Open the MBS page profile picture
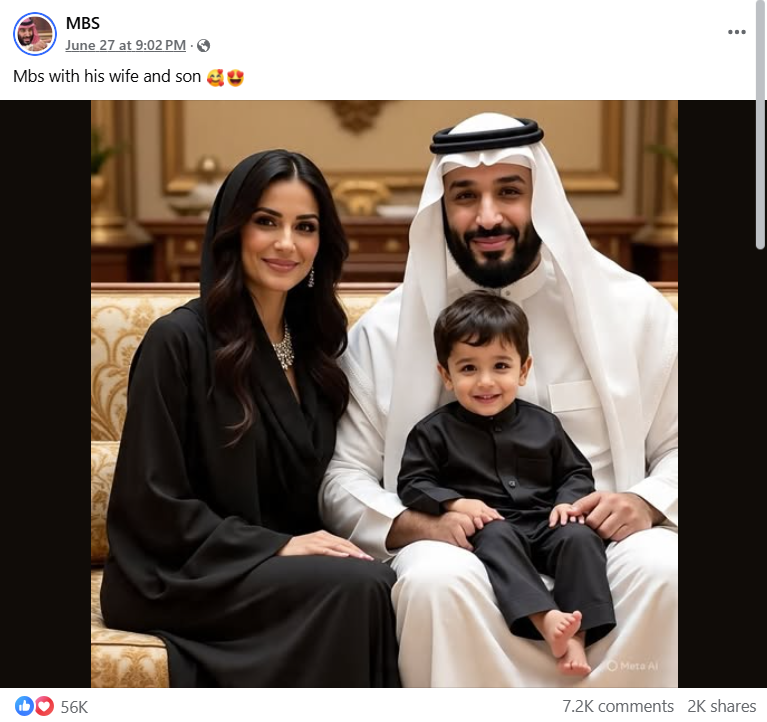The image size is (767, 722). [35, 34]
